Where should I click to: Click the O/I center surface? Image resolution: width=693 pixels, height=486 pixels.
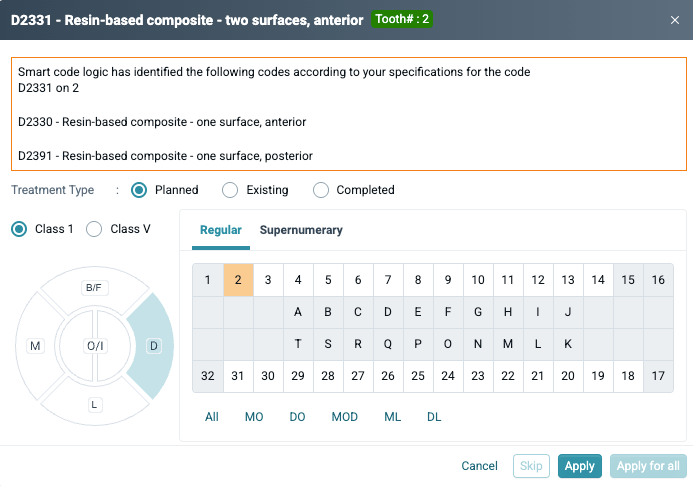tap(95, 346)
